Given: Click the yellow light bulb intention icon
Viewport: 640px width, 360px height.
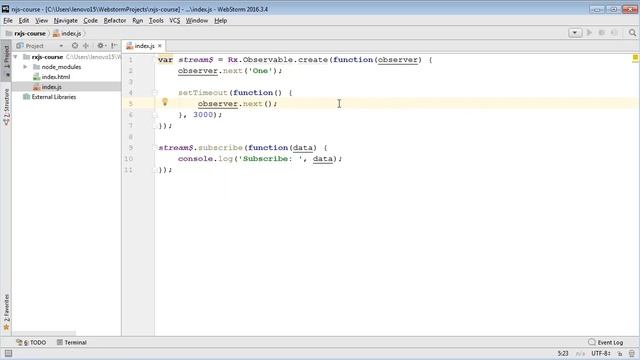Looking at the screenshot, I should 165,102.
